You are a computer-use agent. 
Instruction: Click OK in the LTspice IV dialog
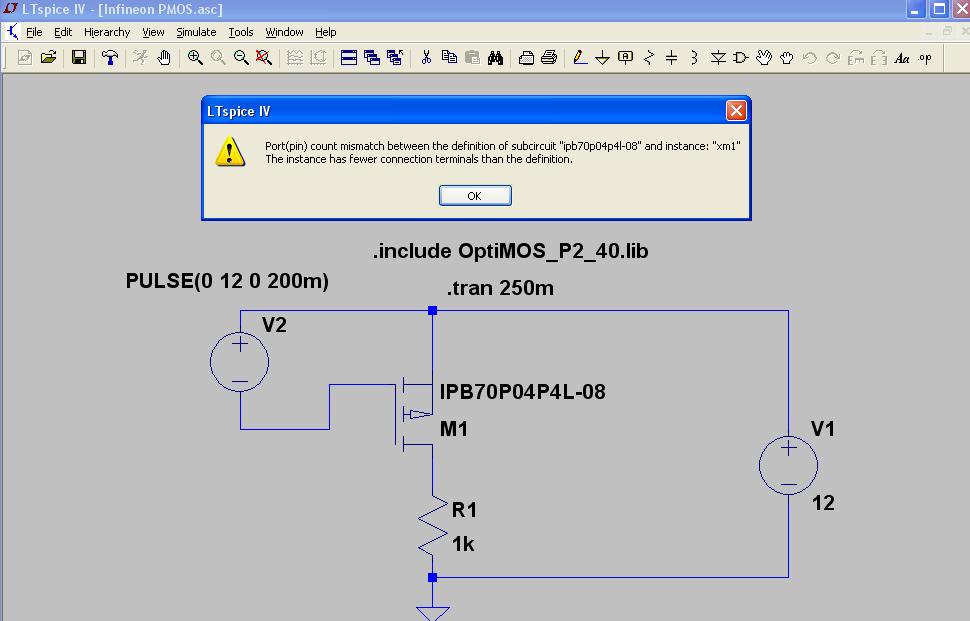click(x=475, y=195)
